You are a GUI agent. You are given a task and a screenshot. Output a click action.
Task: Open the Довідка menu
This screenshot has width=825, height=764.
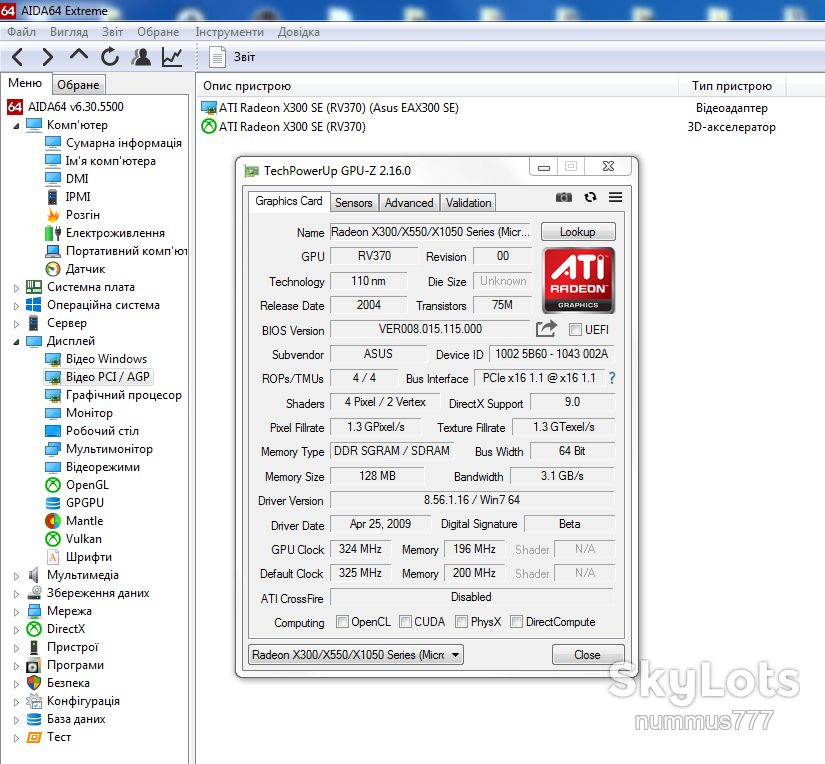pos(298,32)
